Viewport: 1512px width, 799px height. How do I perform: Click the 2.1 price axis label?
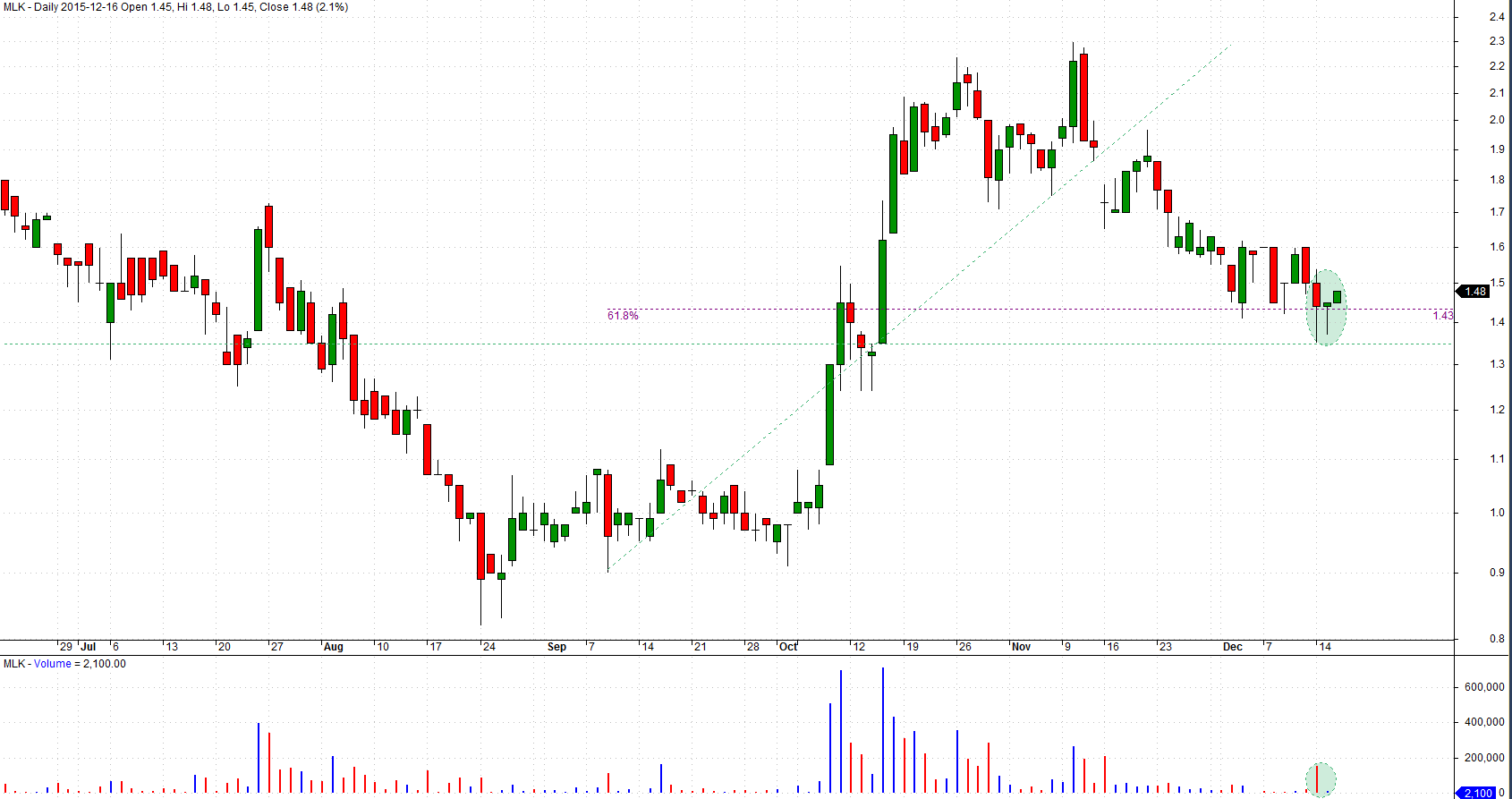pos(1497,93)
